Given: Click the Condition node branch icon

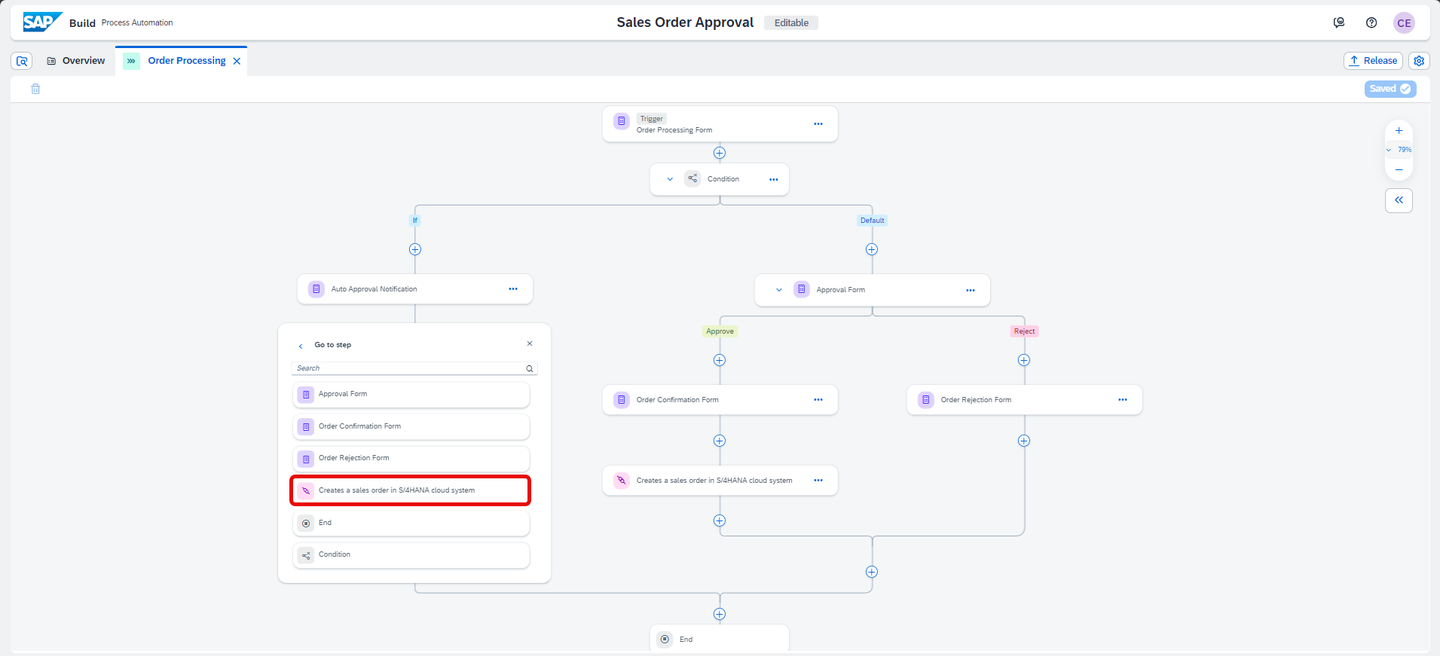Looking at the screenshot, I should pyautogui.click(x=692, y=179).
